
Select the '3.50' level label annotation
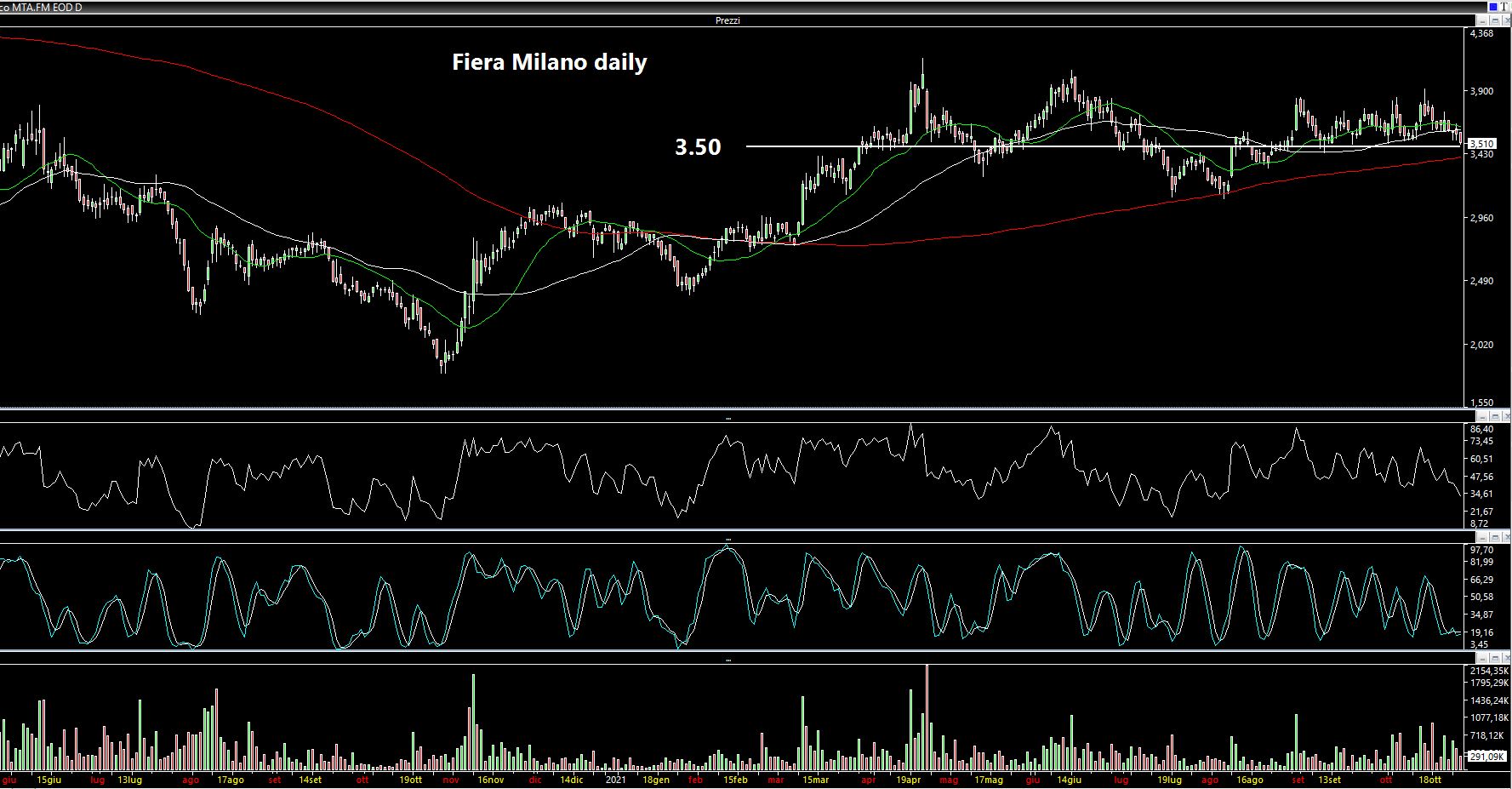[698, 147]
